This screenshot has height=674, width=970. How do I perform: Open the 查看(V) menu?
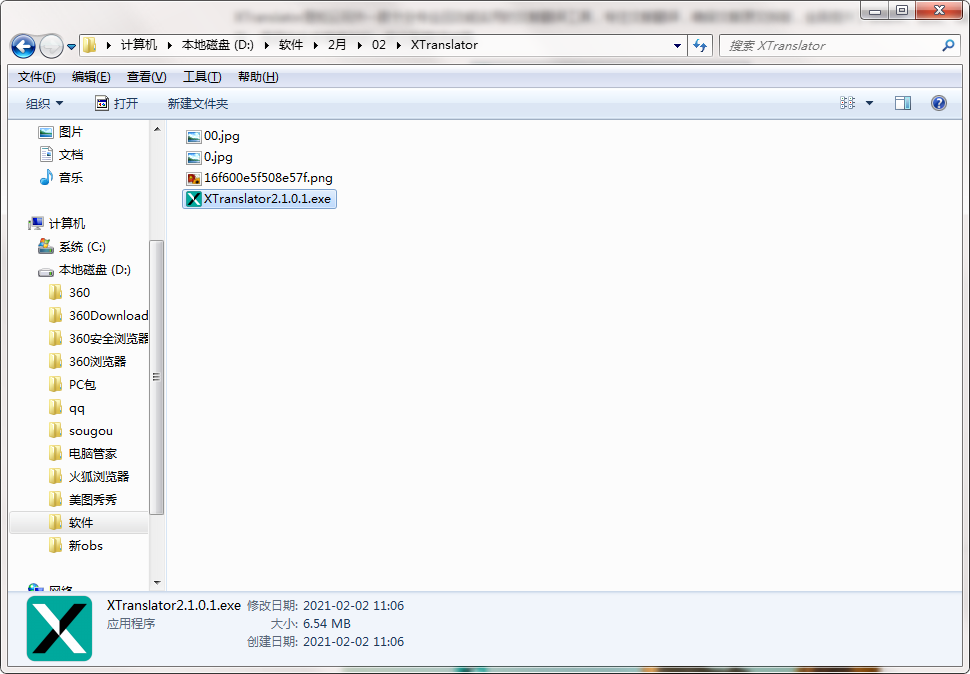(147, 77)
